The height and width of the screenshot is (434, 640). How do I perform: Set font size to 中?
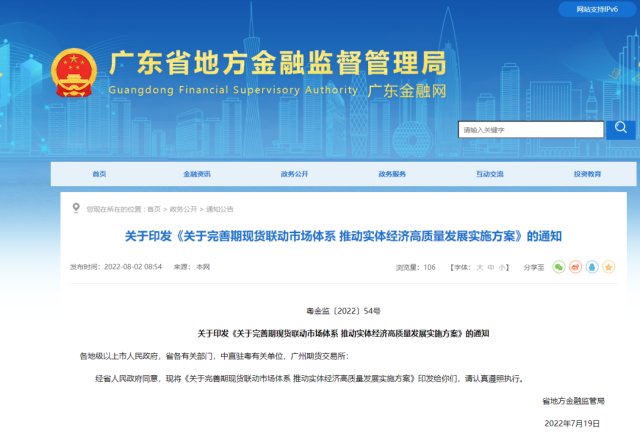coord(491,267)
